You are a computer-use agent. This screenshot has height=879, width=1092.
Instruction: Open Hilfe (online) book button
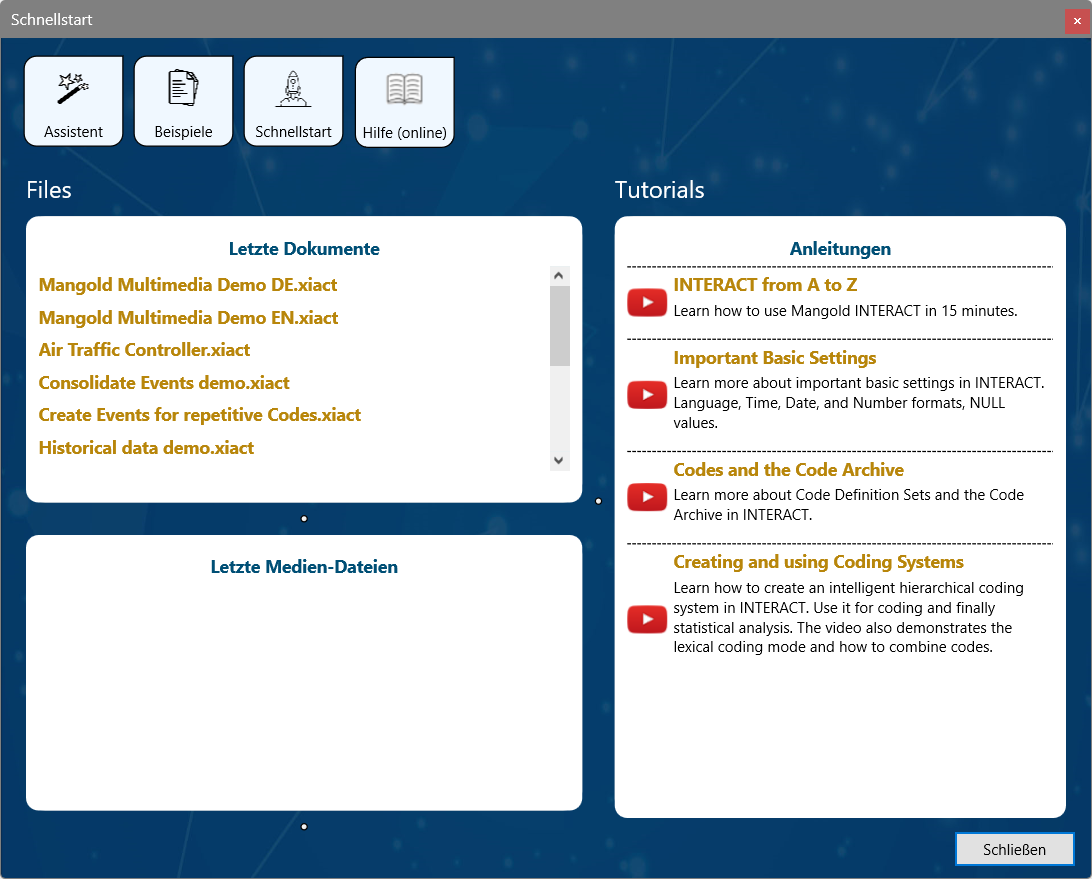pos(405,102)
